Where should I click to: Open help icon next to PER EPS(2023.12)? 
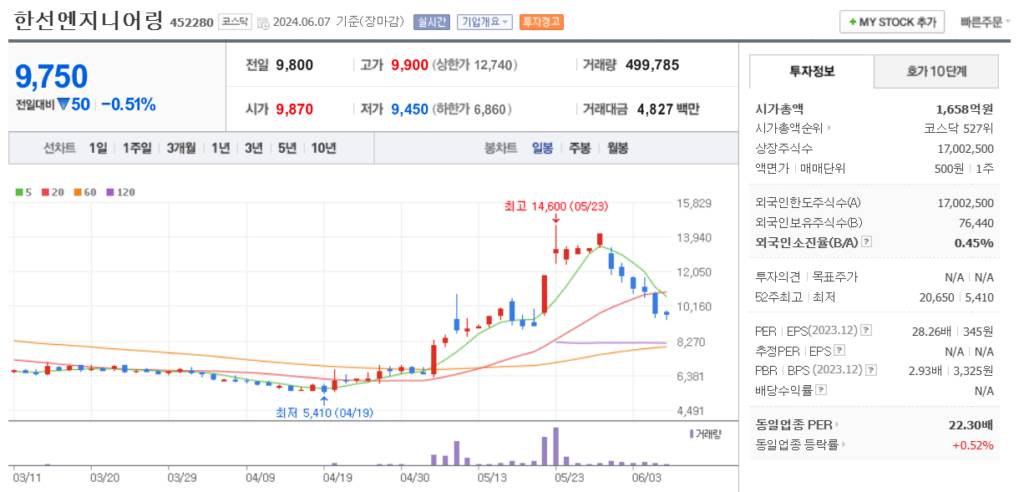click(865, 331)
